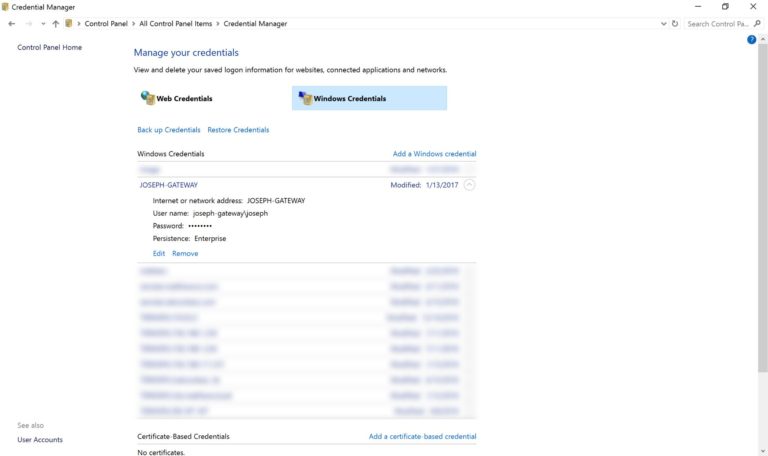Go to All Control Panel Items breadcrumb
768x456 pixels.
coord(175,24)
